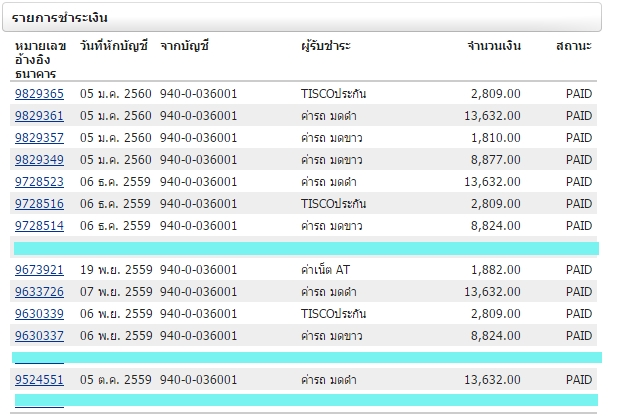This screenshot has width=635, height=417.
Task: Select amount 8,877.00 cell
Action: click(496, 160)
